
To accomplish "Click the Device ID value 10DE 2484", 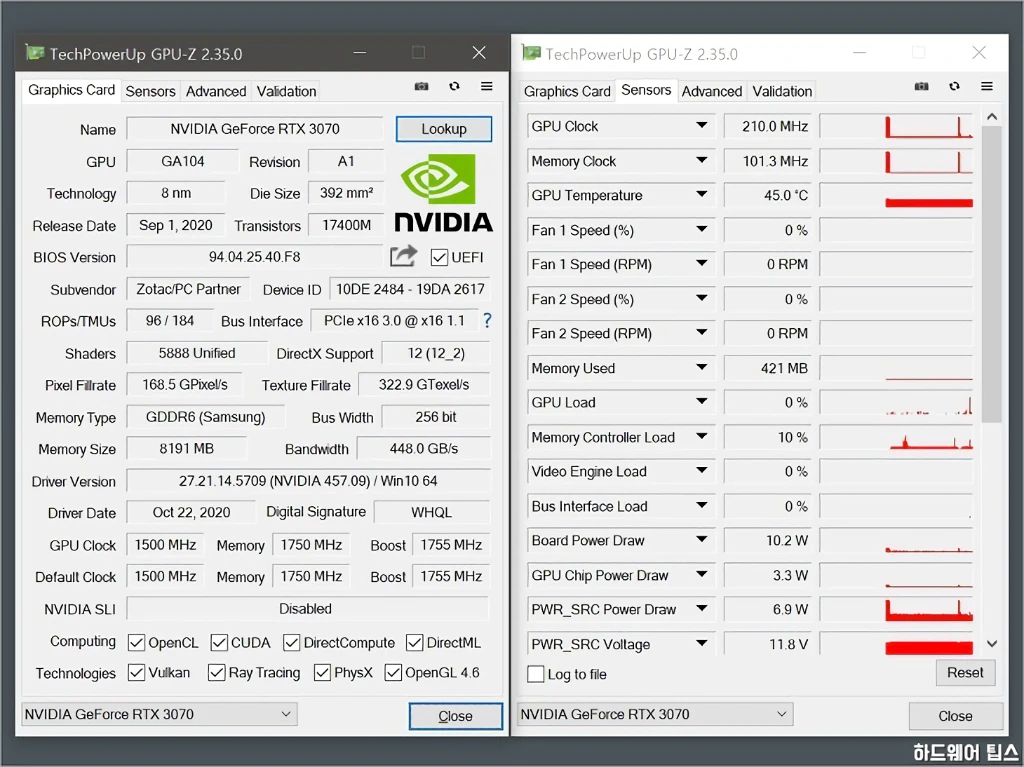I will tap(409, 289).
